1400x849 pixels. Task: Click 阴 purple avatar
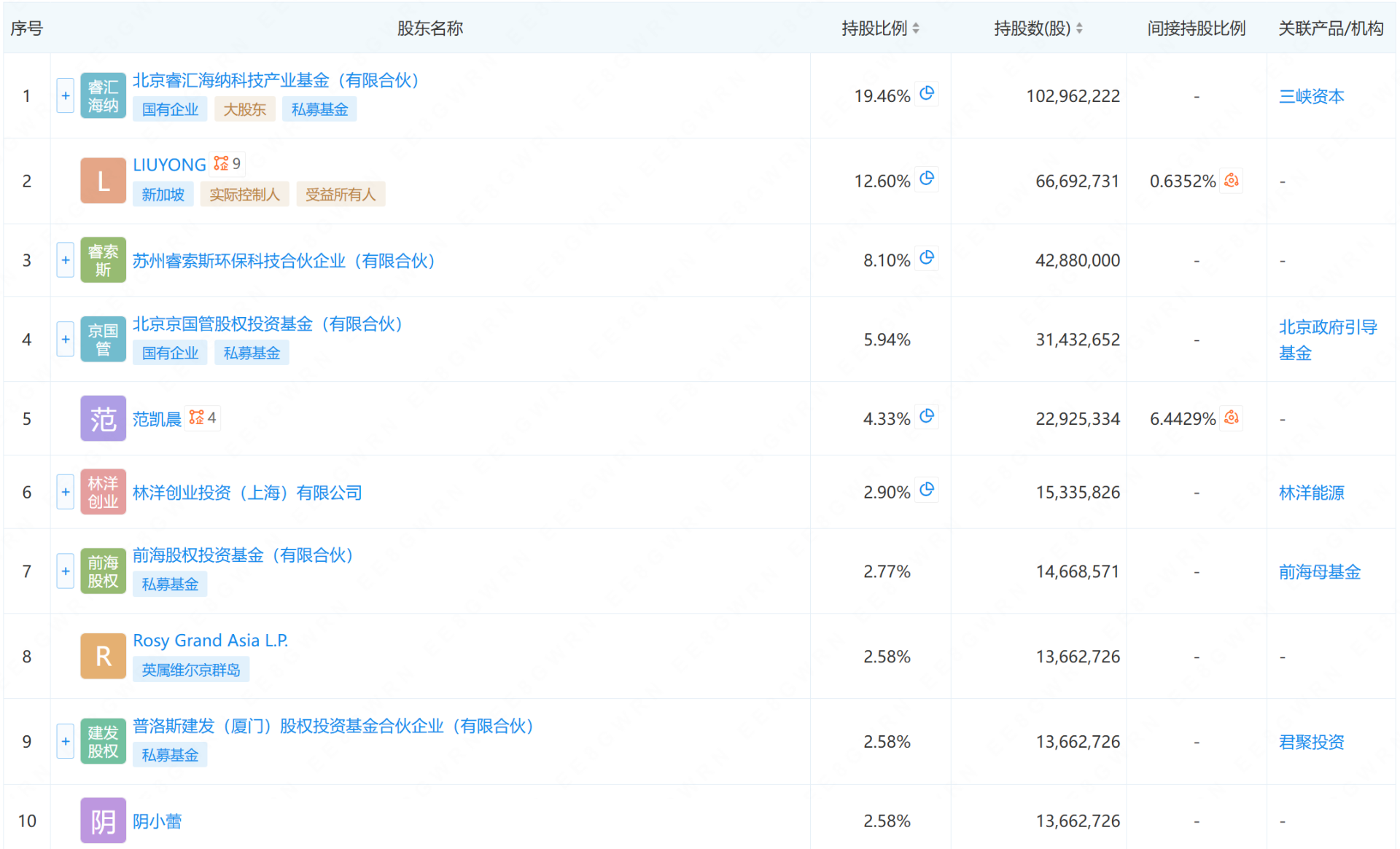tap(103, 821)
